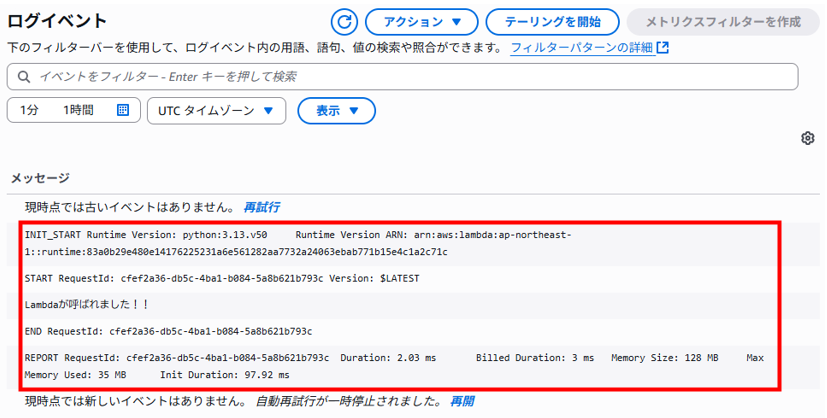This screenshot has height=418, width=827.
Task: Select the 1分 time range
Action: [30, 110]
